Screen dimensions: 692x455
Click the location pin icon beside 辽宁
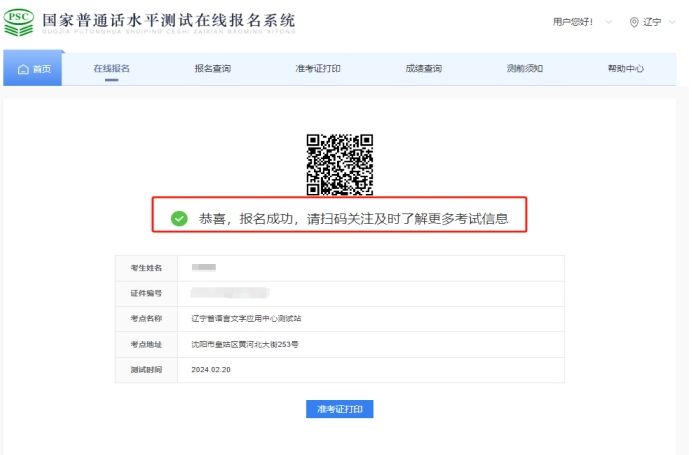click(x=634, y=22)
